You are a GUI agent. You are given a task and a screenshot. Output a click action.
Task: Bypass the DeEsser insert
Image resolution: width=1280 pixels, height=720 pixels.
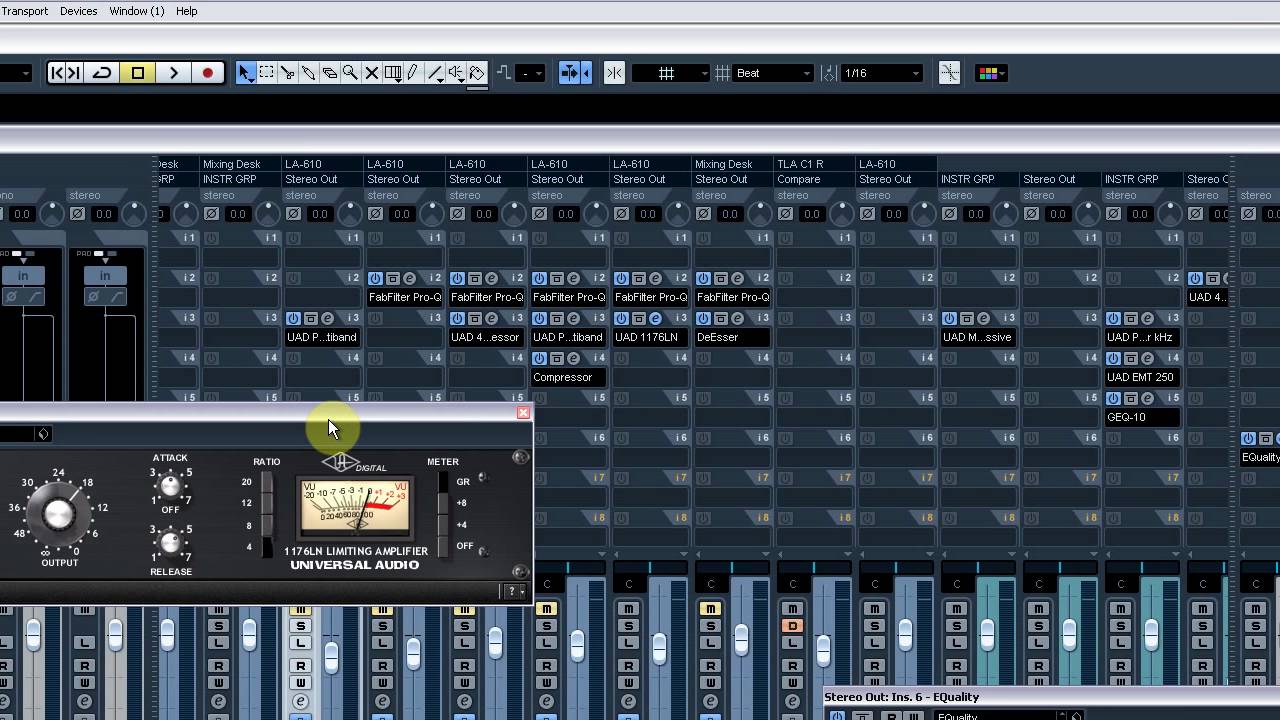(703, 318)
